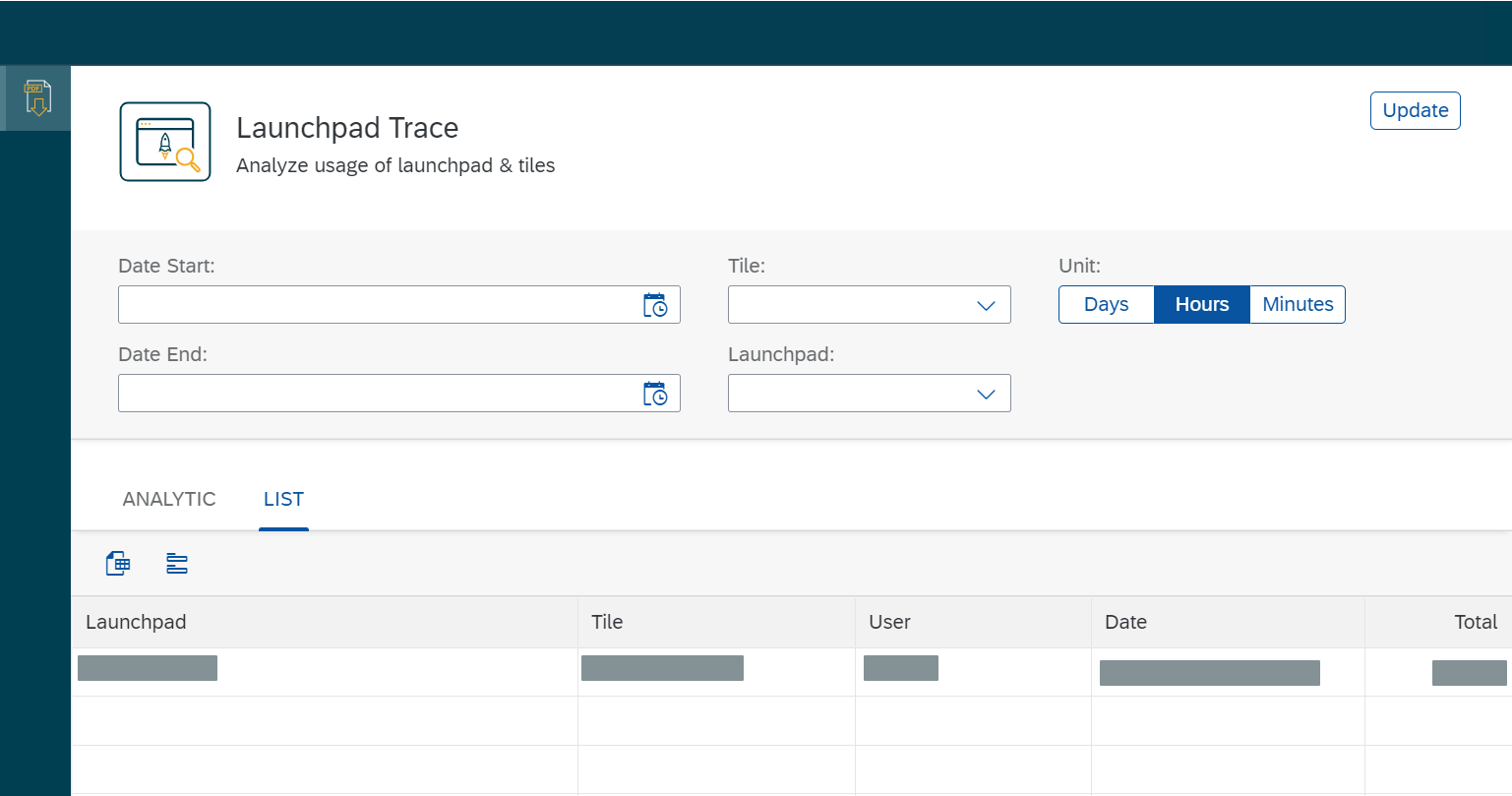This screenshot has height=796, width=1512.
Task: Select Hours unit
Action: click(x=1202, y=305)
